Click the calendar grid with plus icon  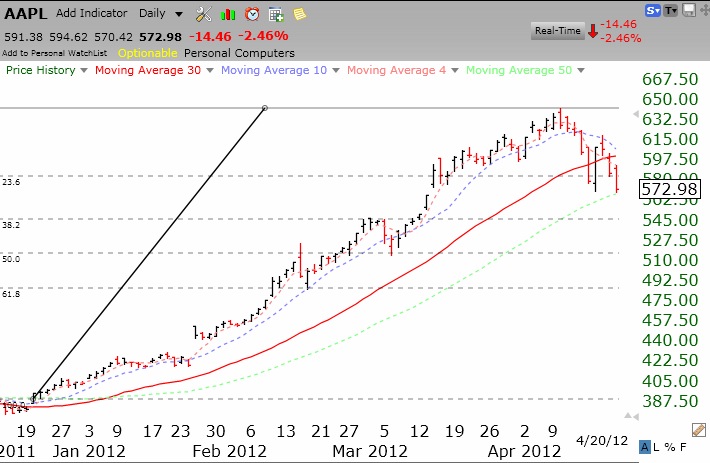coord(276,14)
